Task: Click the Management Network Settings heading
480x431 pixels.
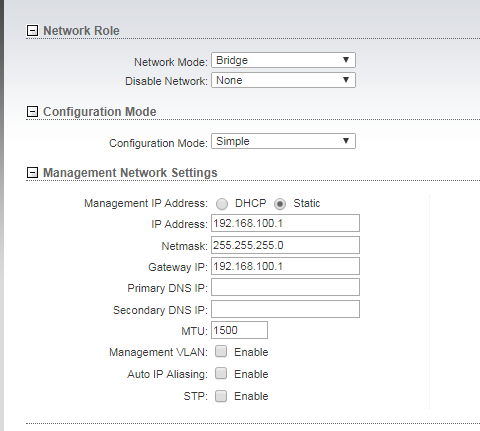Action: (x=130, y=173)
